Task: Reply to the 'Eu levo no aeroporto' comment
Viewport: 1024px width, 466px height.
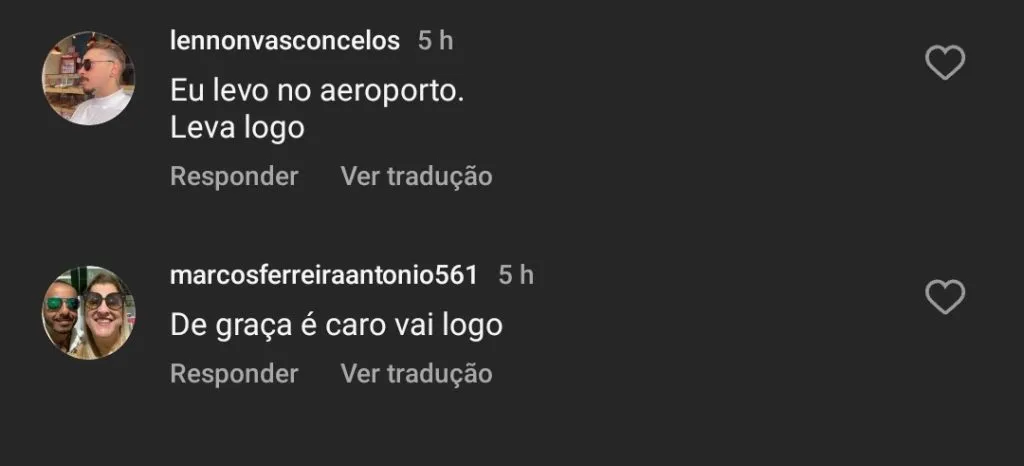Action: 234,176
